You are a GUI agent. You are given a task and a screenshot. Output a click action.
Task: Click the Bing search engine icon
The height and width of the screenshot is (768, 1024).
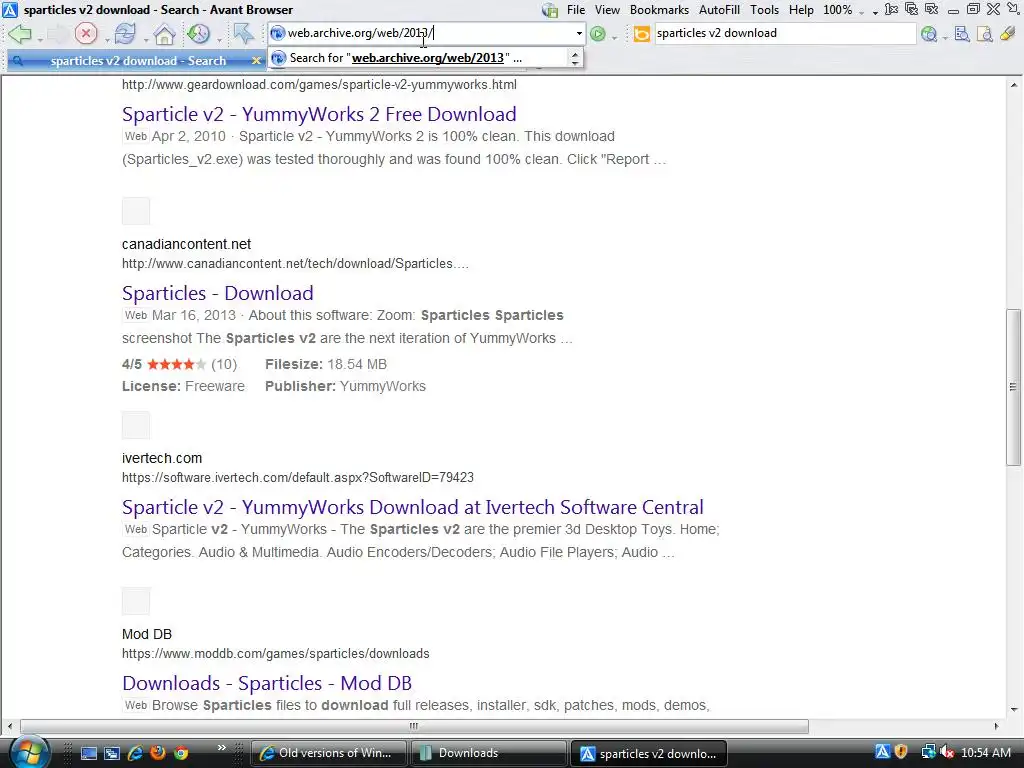(x=642, y=33)
